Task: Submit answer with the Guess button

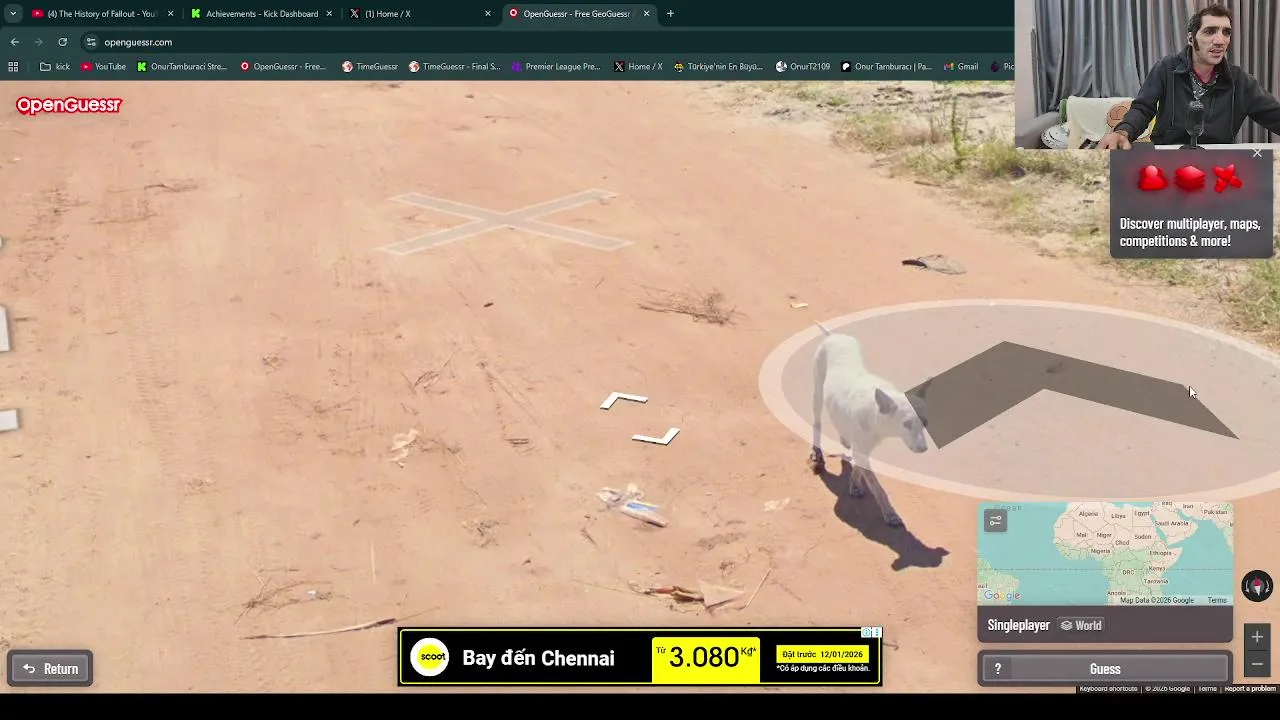Action: click(1105, 669)
